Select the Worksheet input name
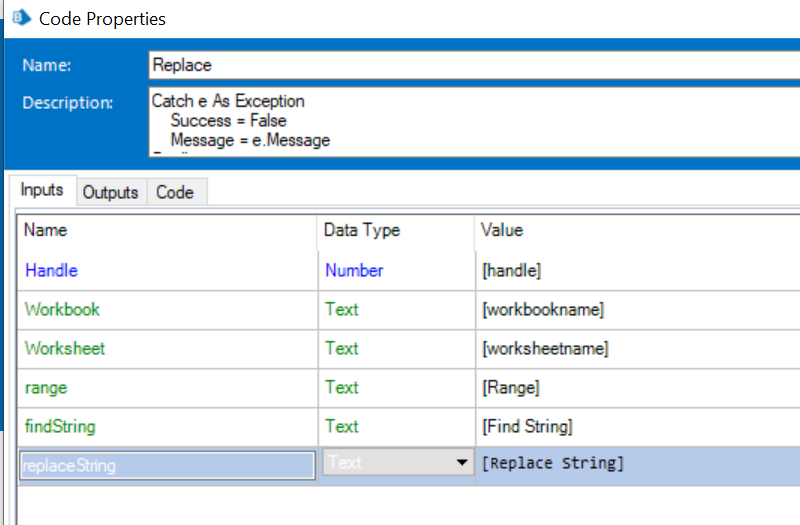The image size is (800, 525). point(65,348)
